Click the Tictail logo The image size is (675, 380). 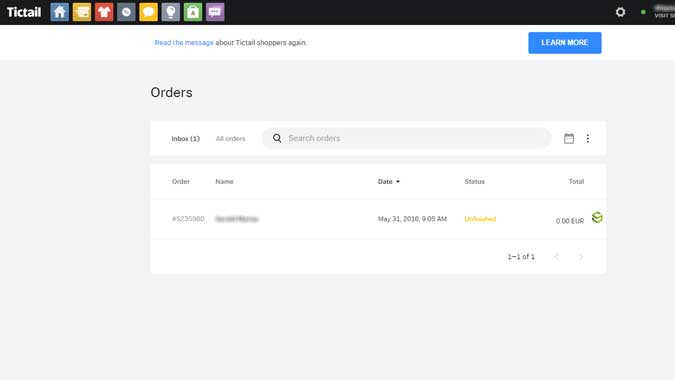click(24, 12)
